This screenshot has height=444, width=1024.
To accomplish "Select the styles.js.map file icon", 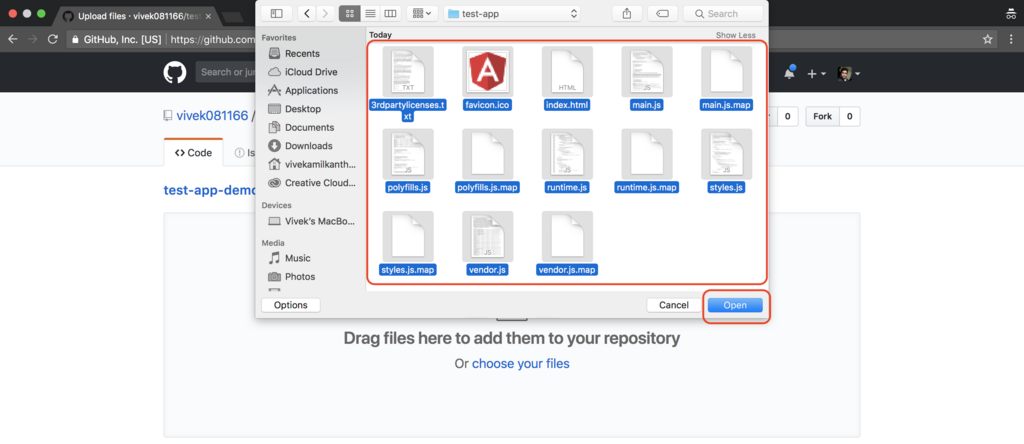I will click(x=408, y=236).
